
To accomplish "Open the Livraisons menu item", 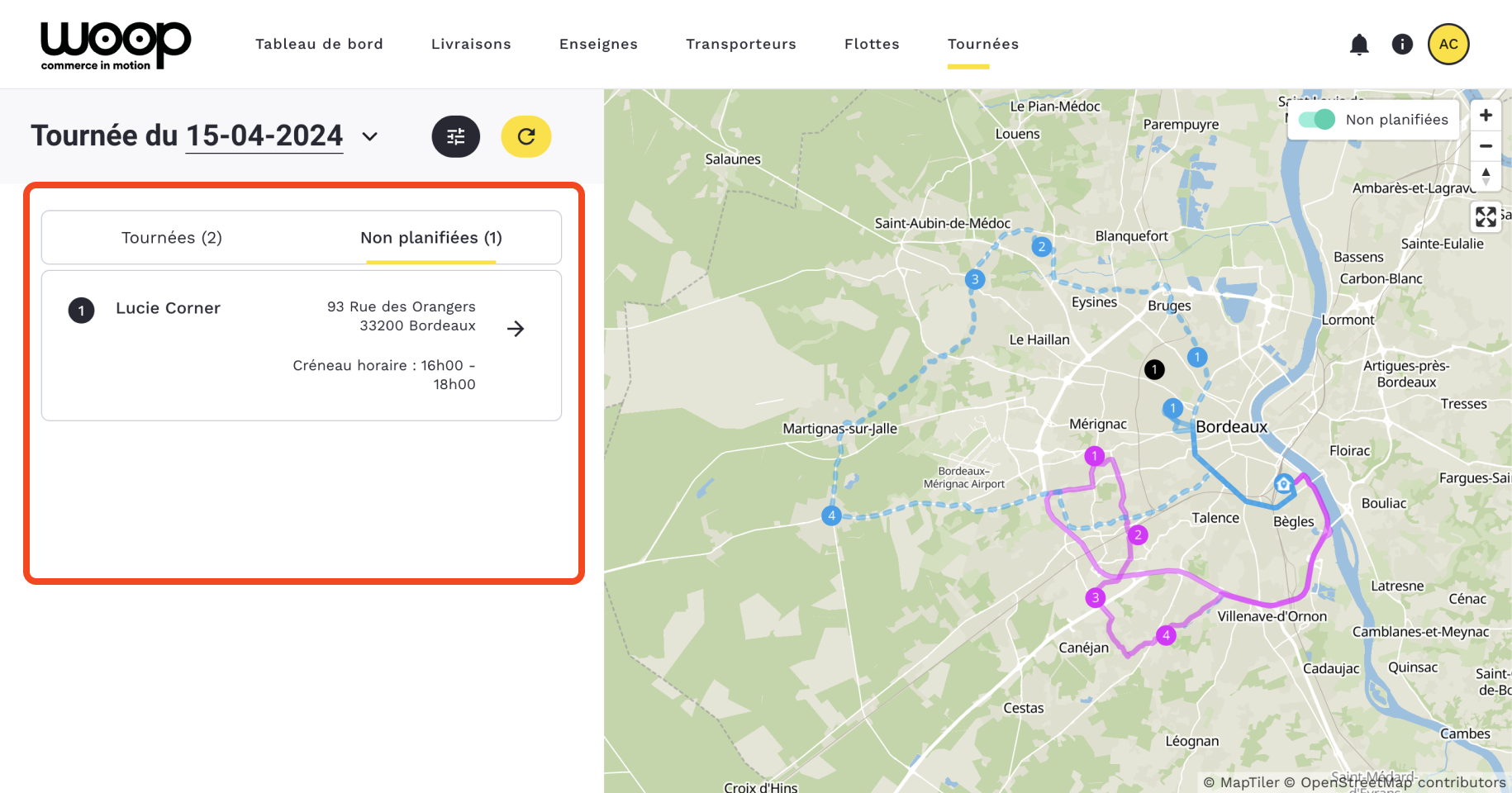I will pos(471,45).
